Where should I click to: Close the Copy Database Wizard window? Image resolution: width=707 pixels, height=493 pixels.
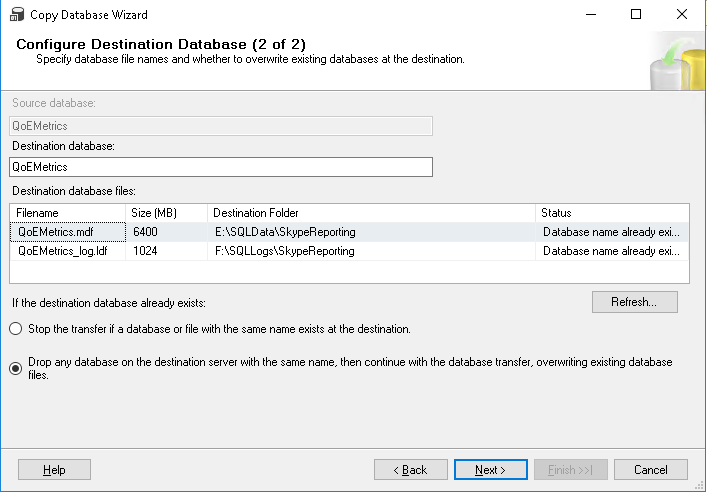(682, 14)
